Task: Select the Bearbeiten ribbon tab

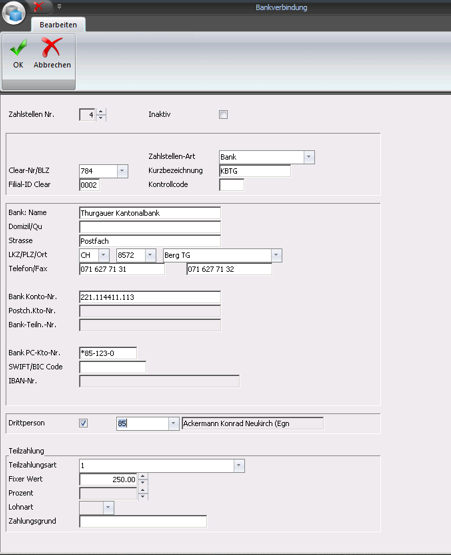Action: [58, 25]
